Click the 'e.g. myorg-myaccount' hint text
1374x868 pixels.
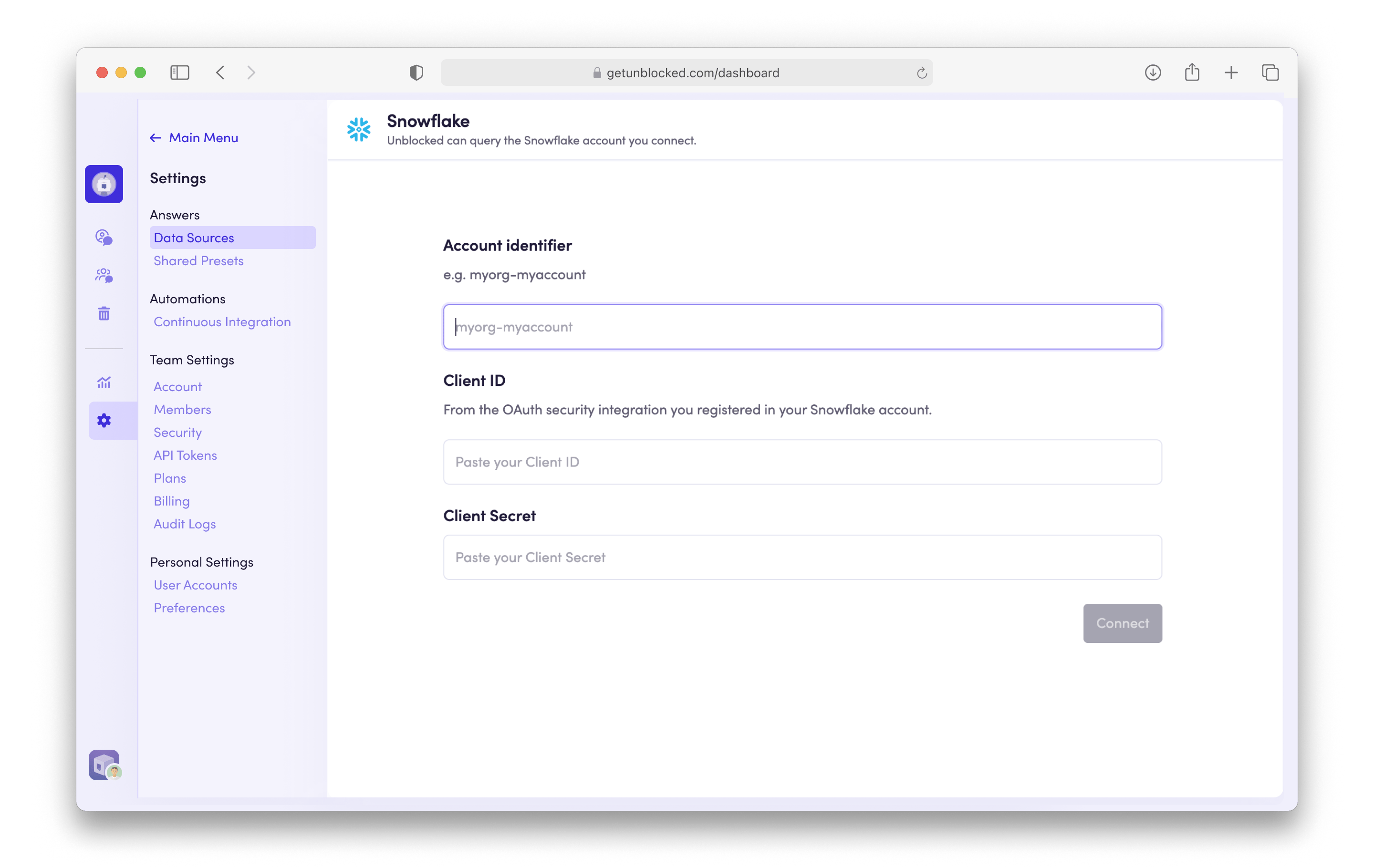click(514, 275)
